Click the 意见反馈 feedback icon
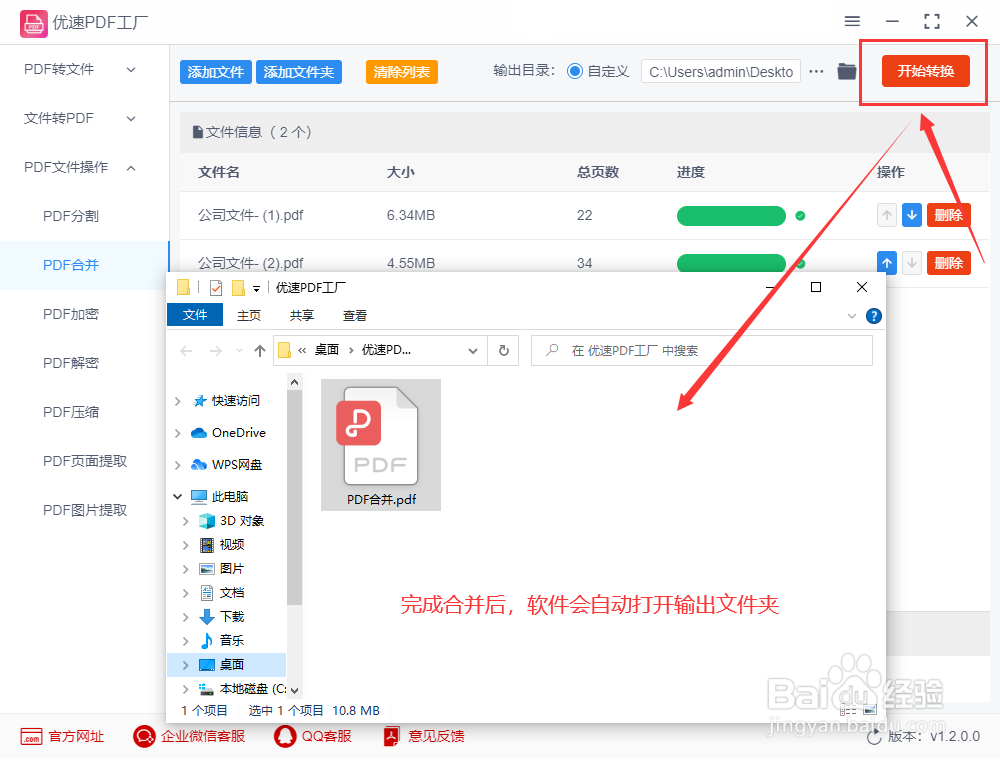 [x=392, y=736]
